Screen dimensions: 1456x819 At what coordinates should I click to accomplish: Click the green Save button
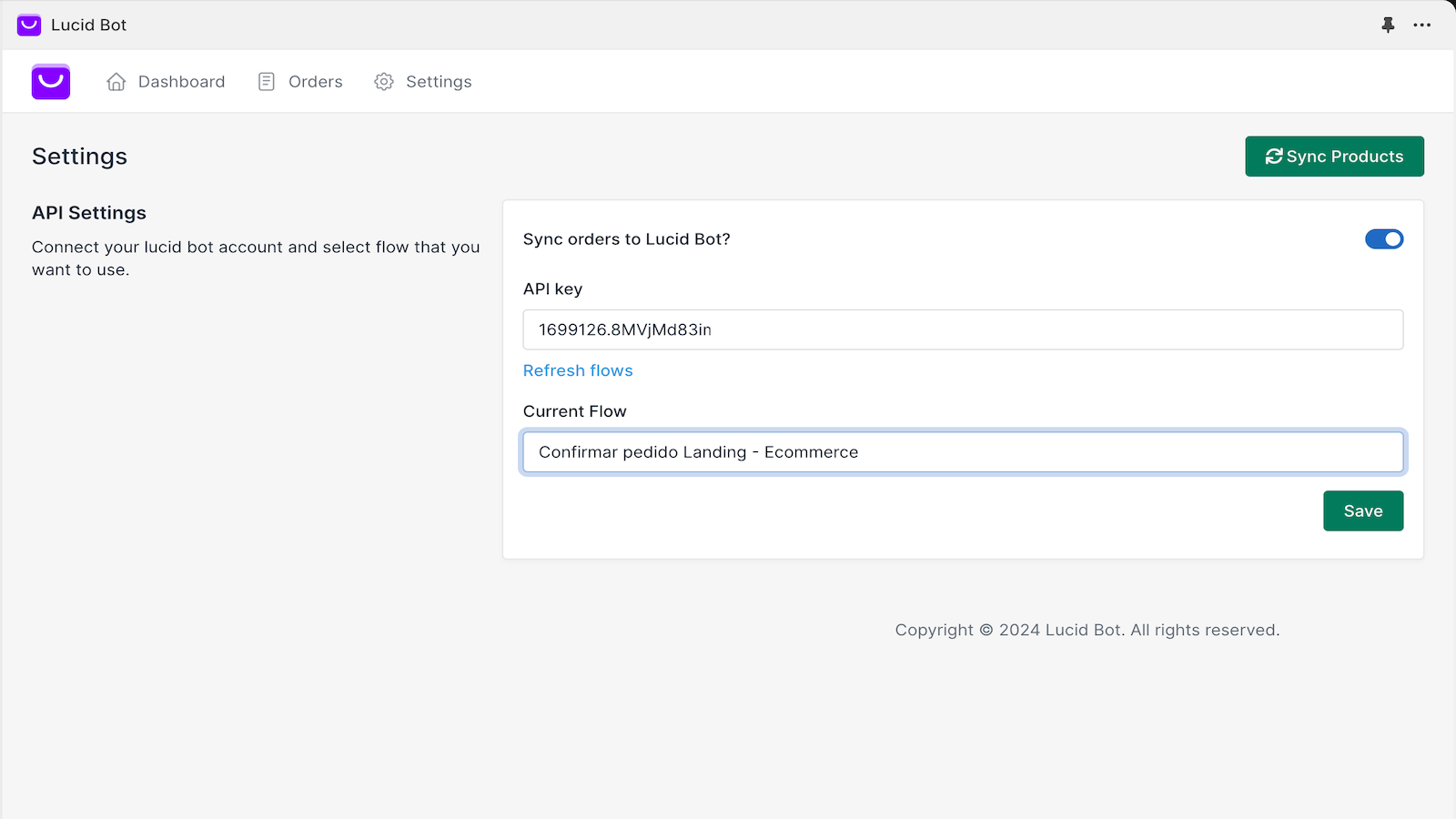click(x=1363, y=511)
